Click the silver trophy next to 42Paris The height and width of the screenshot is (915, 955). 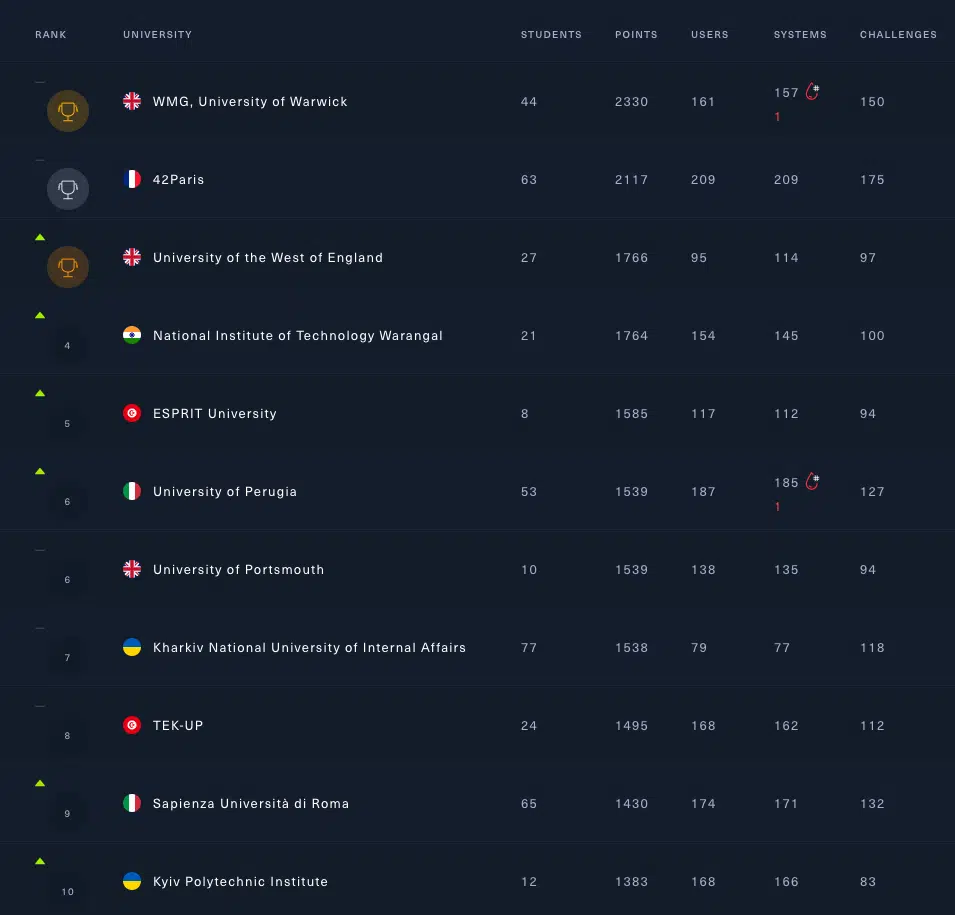[x=68, y=188]
